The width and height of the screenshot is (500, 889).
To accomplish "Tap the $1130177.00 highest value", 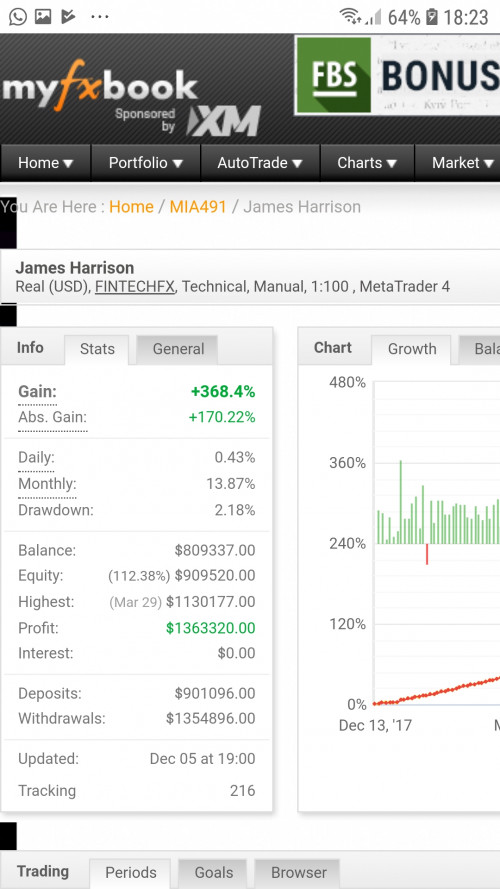I will point(211,602).
